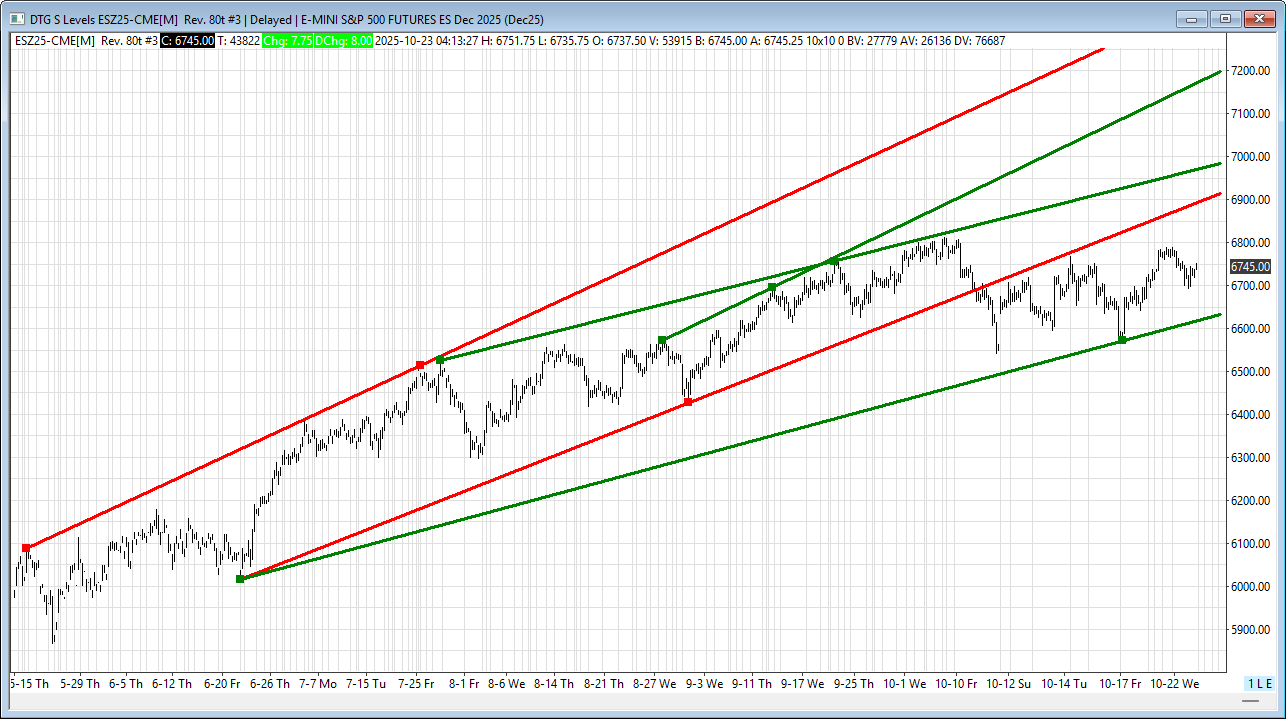Click the 7200.00 label on price scale

(1250, 71)
